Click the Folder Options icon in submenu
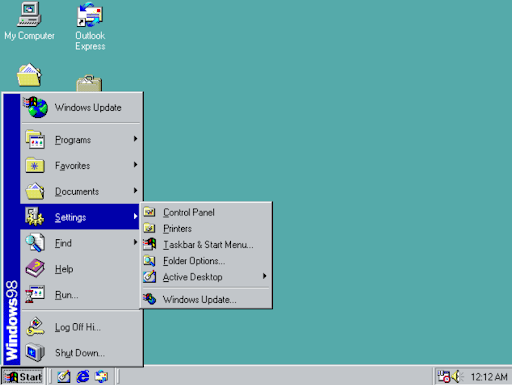Screen dimensions: 512x385 149,260
